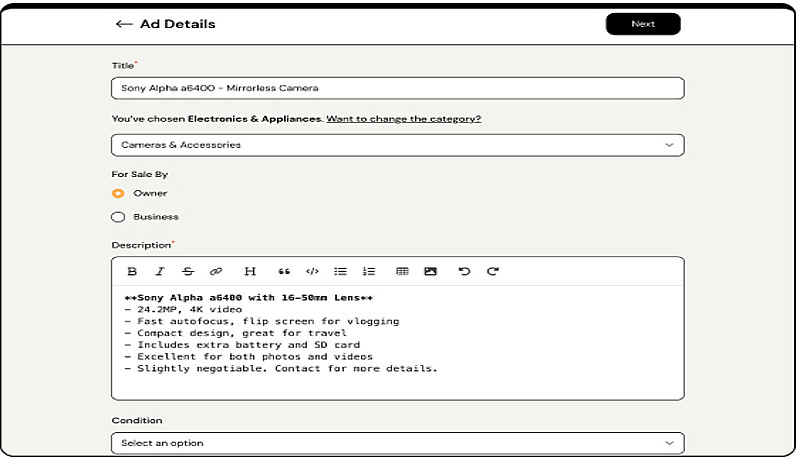Open the Condition 'Select an option' dropdown
The width and height of the screenshot is (800, 460).
[397, 443]
